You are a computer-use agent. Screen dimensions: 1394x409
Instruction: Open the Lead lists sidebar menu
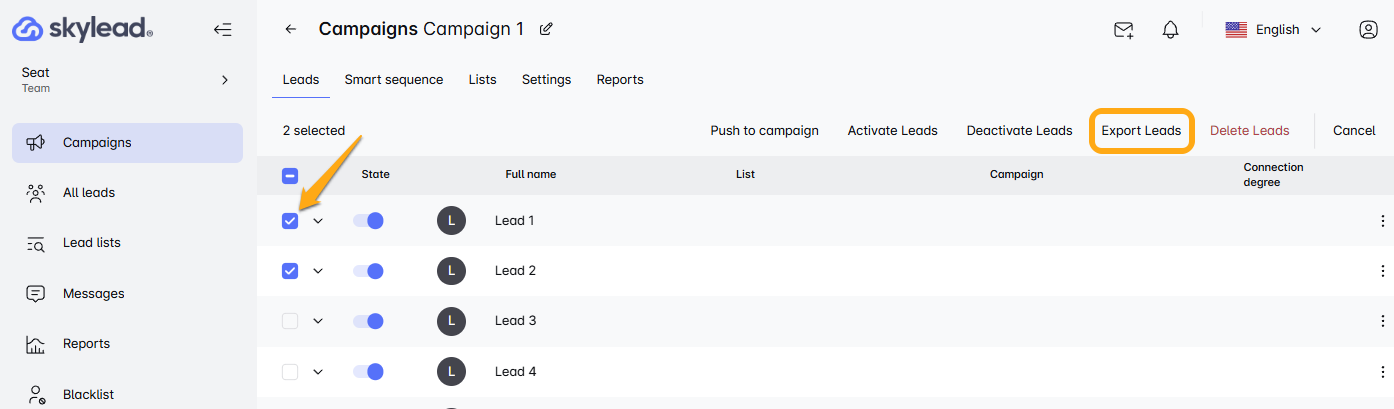91,243
